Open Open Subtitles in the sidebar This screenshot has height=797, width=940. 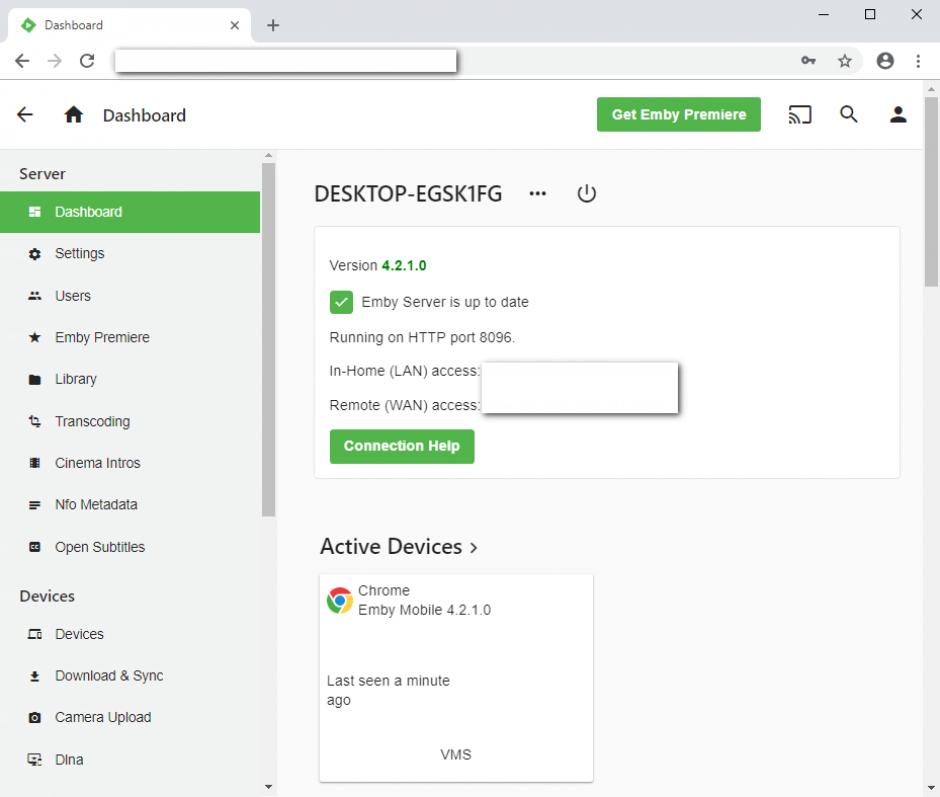[130, 547]
